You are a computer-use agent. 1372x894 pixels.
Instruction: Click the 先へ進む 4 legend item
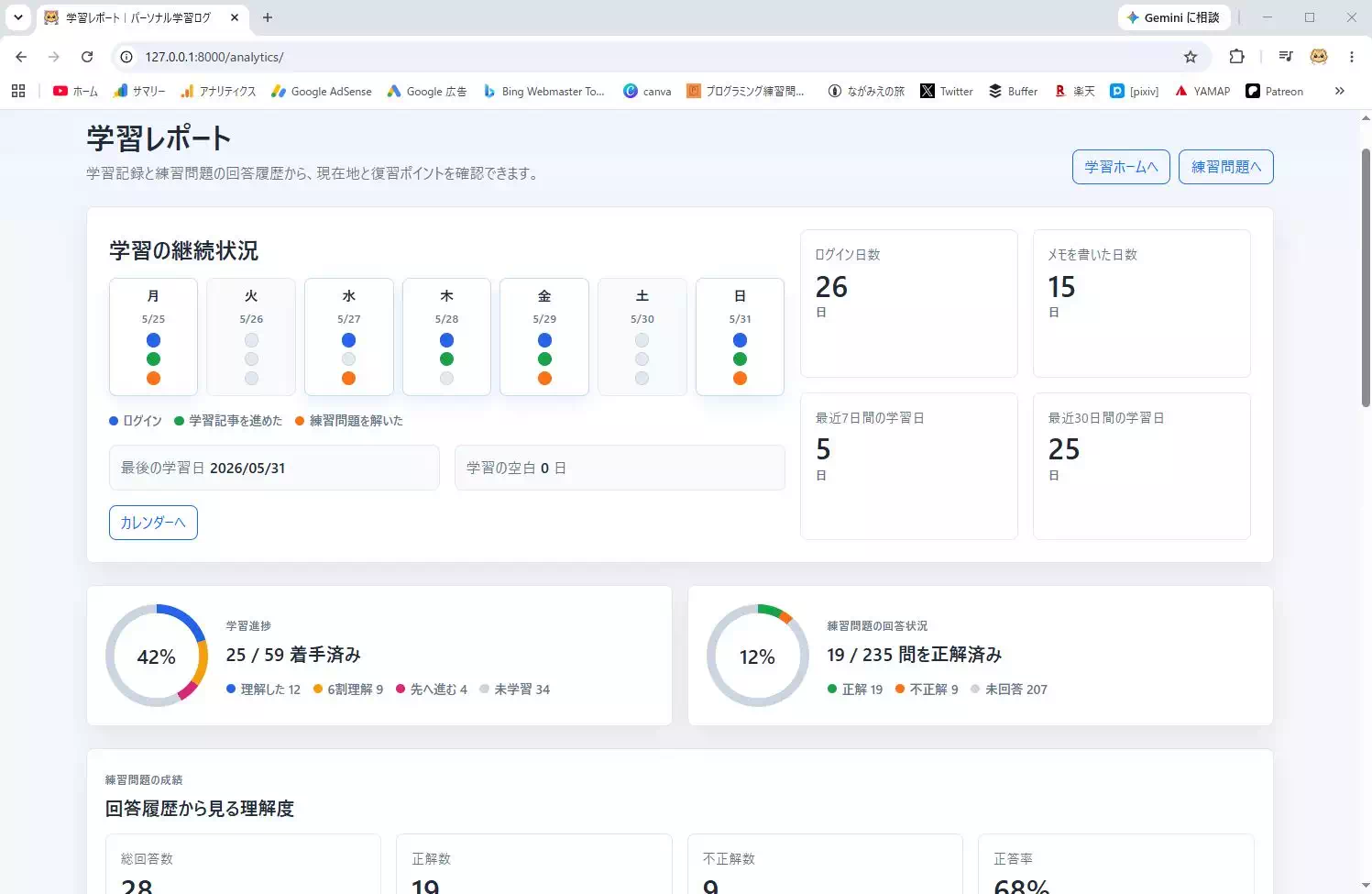432,690
